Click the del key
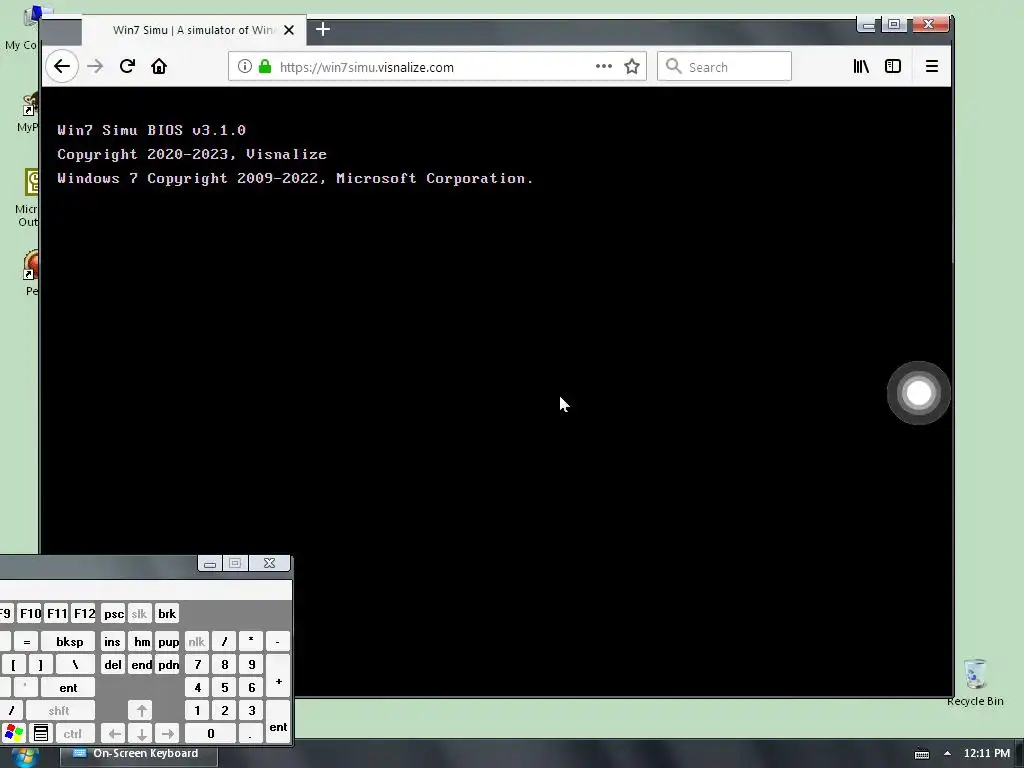The height and width of the screenshot is (768, 1024). coord(113,665)
